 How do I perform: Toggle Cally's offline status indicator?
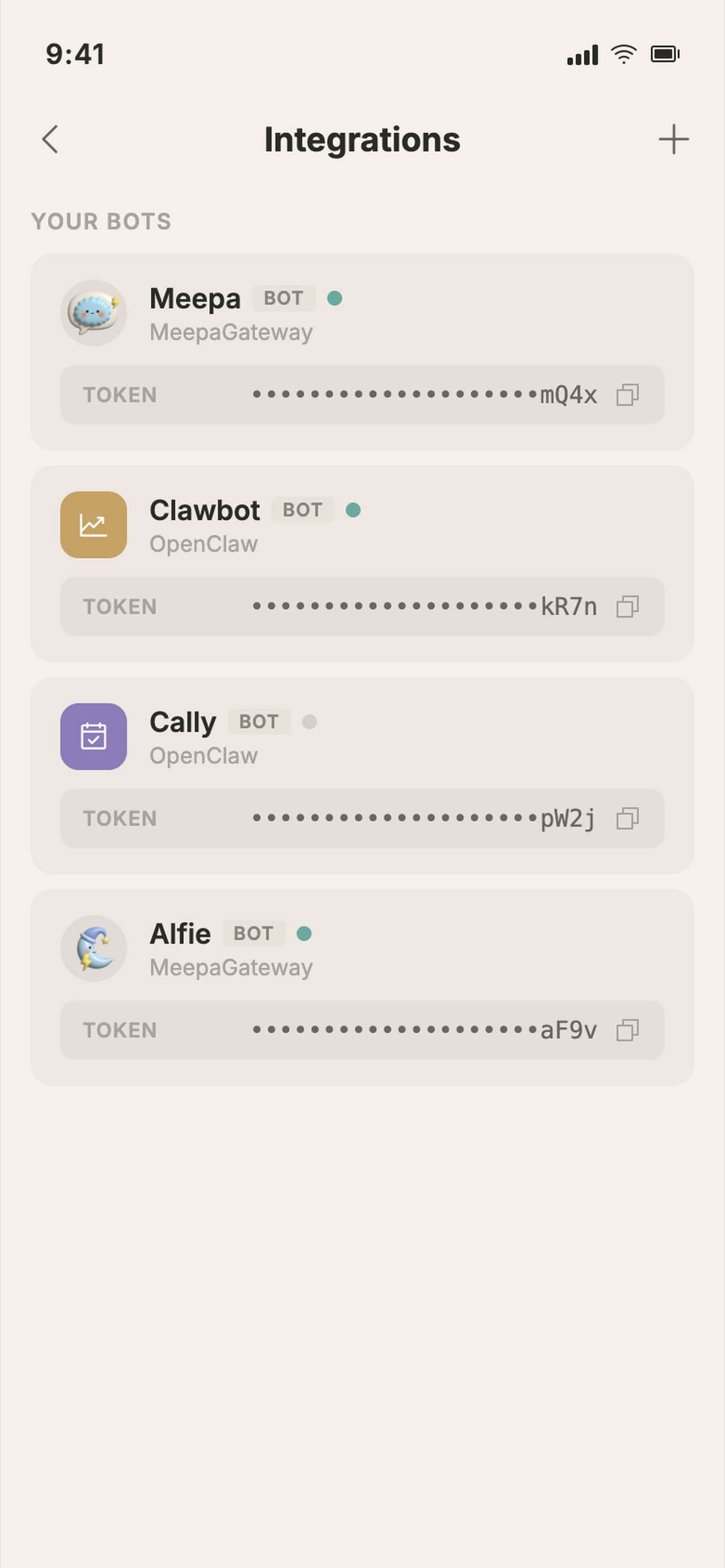click(x=312, y=722)
